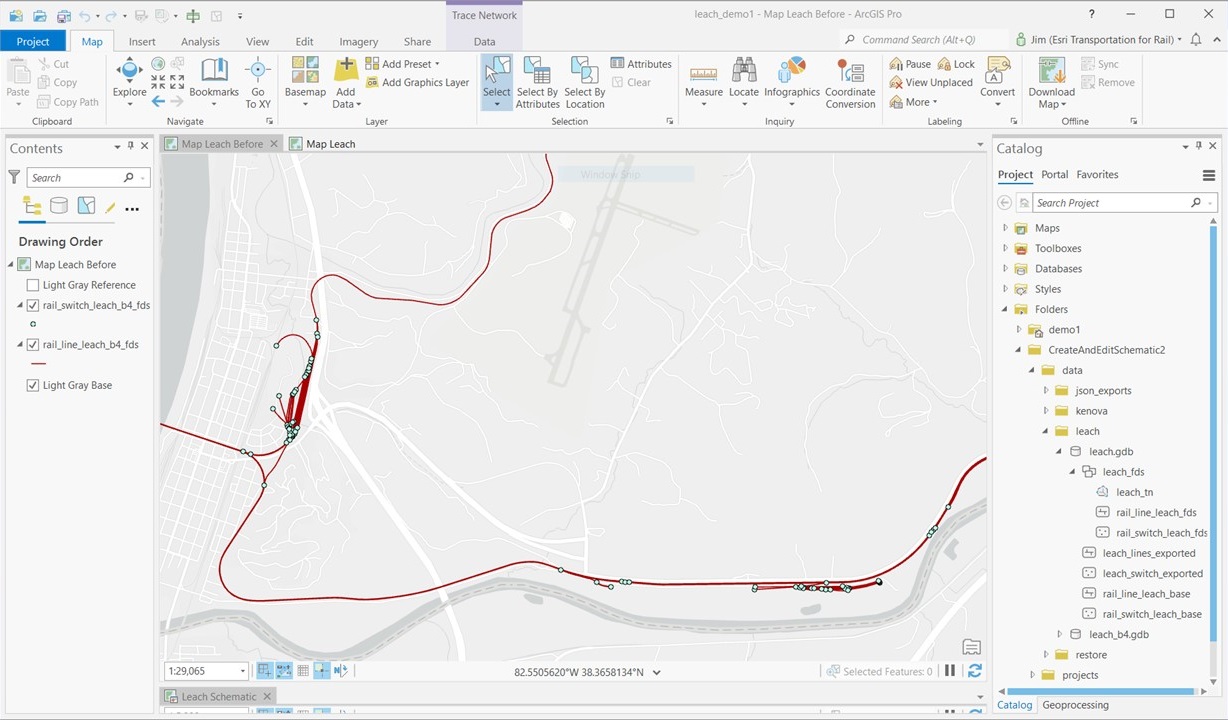The height and width of the screenshot is (720, 1228).
Task: Pause labeling in the Labeling group
Action: pos(911,63)
